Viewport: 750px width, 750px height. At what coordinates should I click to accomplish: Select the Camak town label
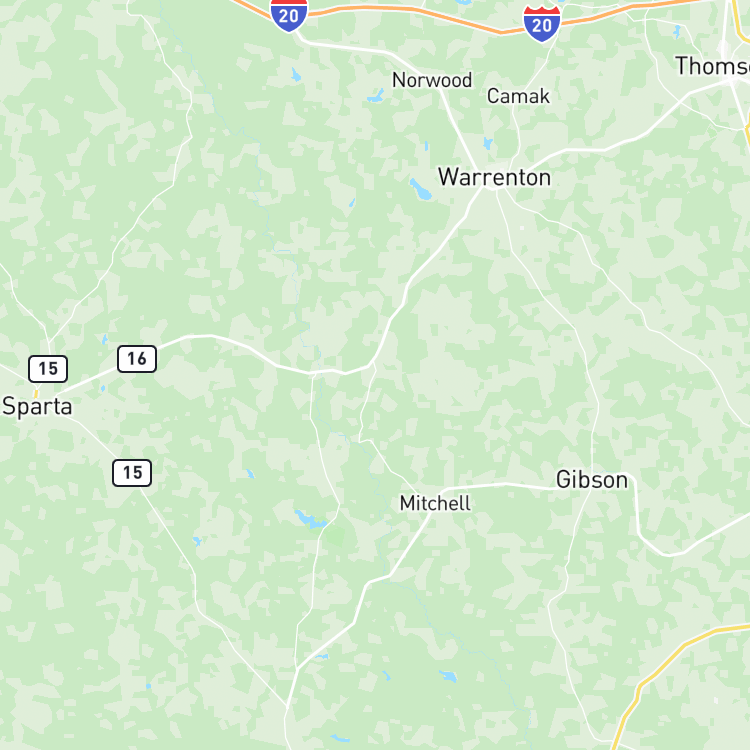click(x=518, y=96)
